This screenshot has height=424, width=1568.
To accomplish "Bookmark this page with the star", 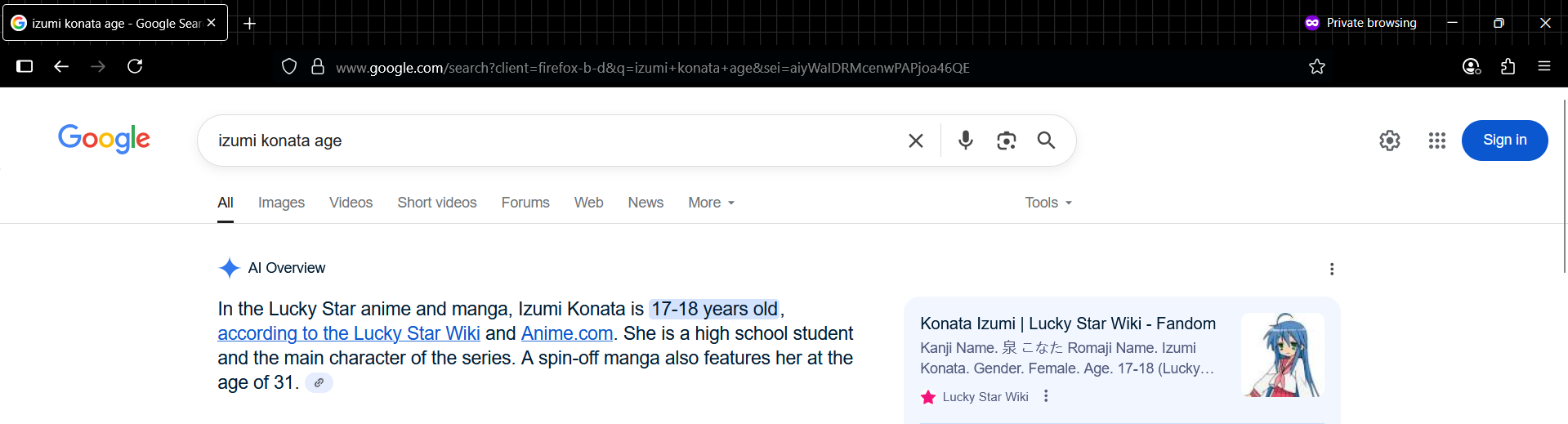I will pyautogui.click(x=1316, y=67).
